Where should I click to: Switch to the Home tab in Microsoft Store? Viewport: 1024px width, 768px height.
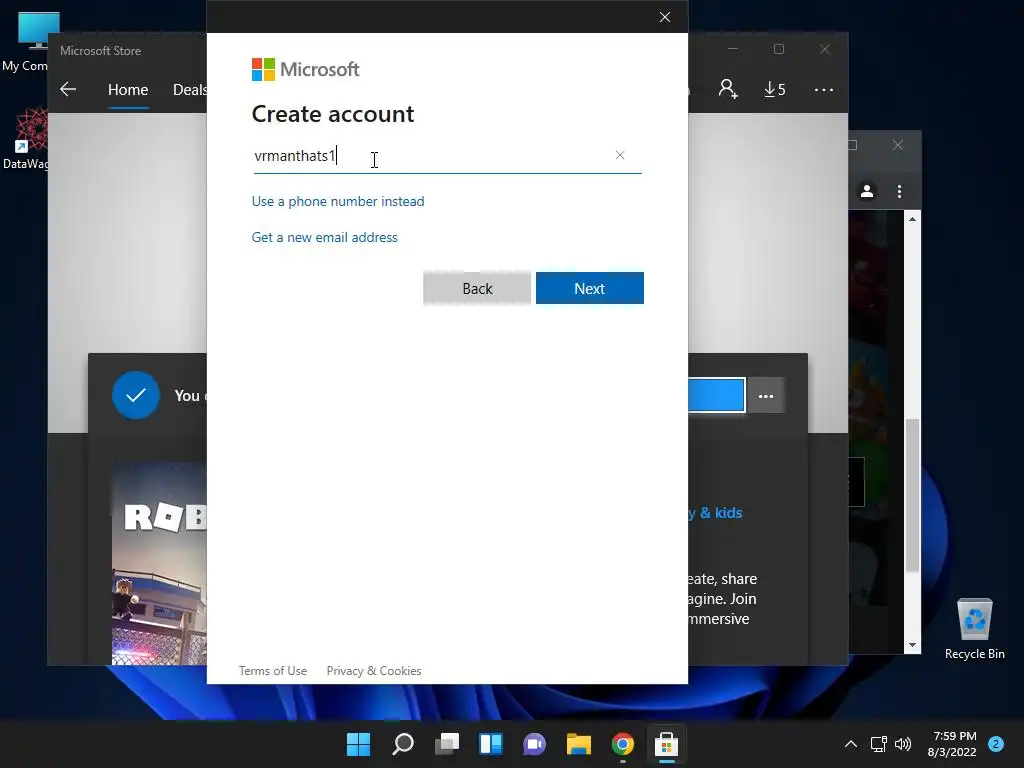point(128,89)
